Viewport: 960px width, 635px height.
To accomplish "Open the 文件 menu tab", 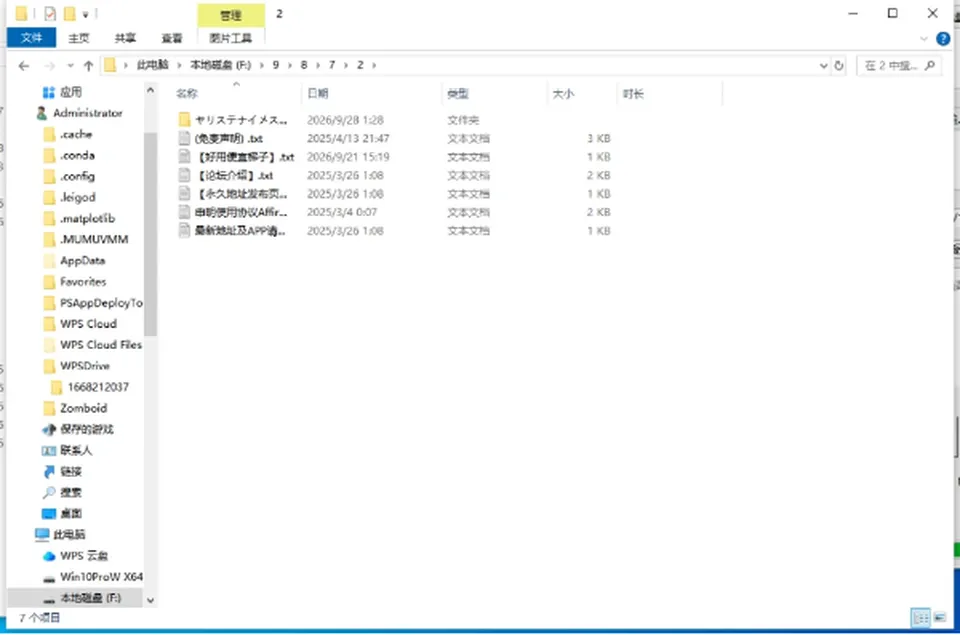I will (31, 38).
